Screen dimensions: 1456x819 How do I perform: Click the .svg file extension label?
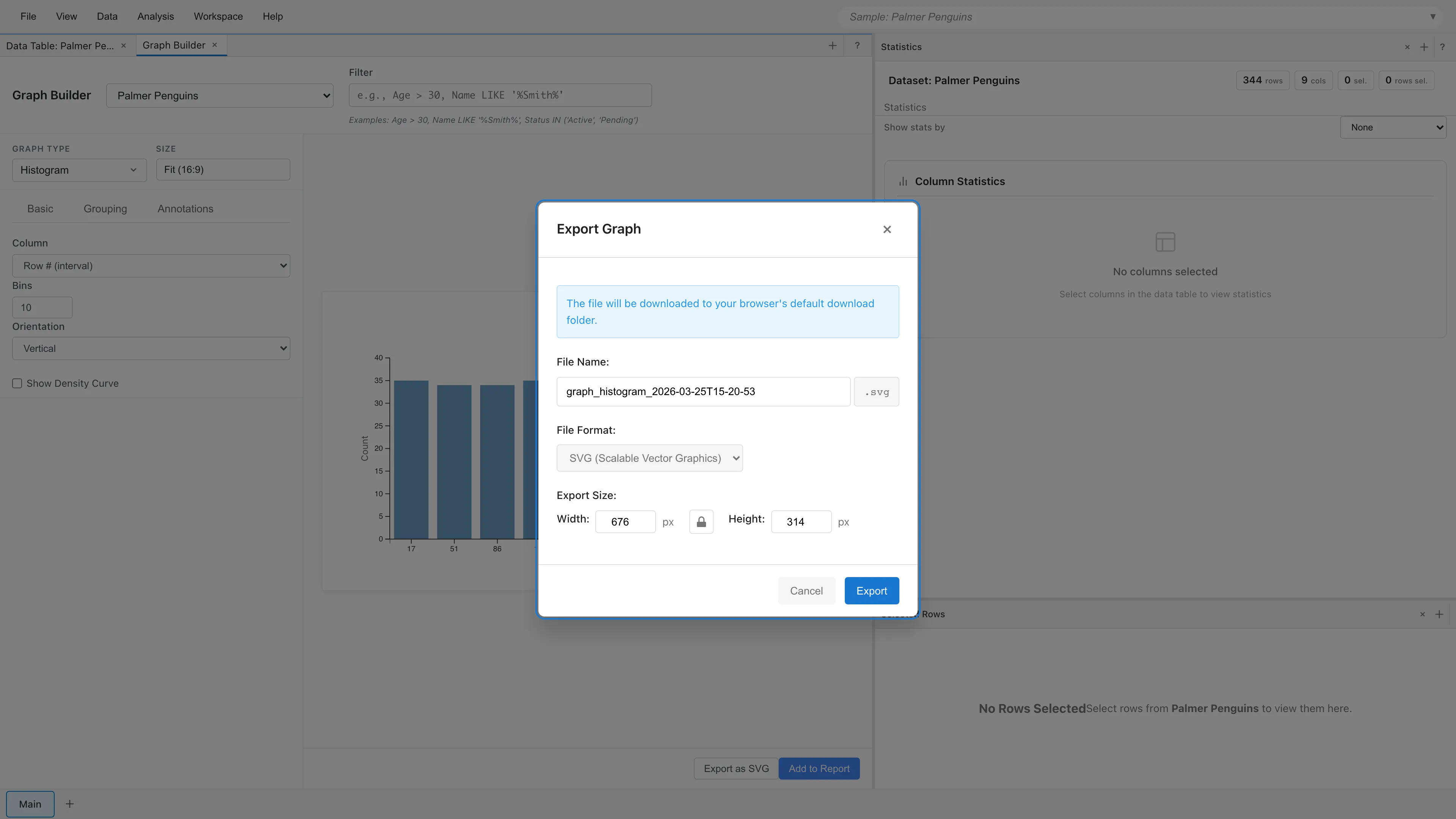tap(876, 392)
